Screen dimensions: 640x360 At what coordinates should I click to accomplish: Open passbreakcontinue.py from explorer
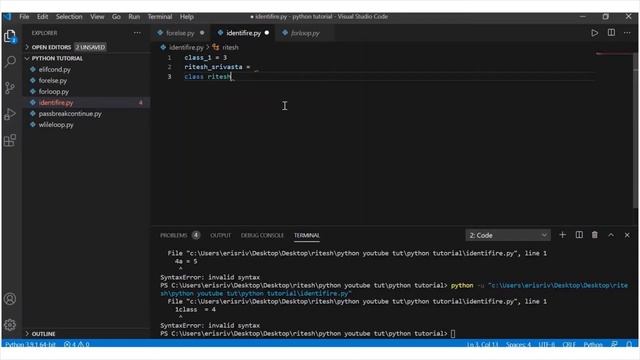(70, 113)
